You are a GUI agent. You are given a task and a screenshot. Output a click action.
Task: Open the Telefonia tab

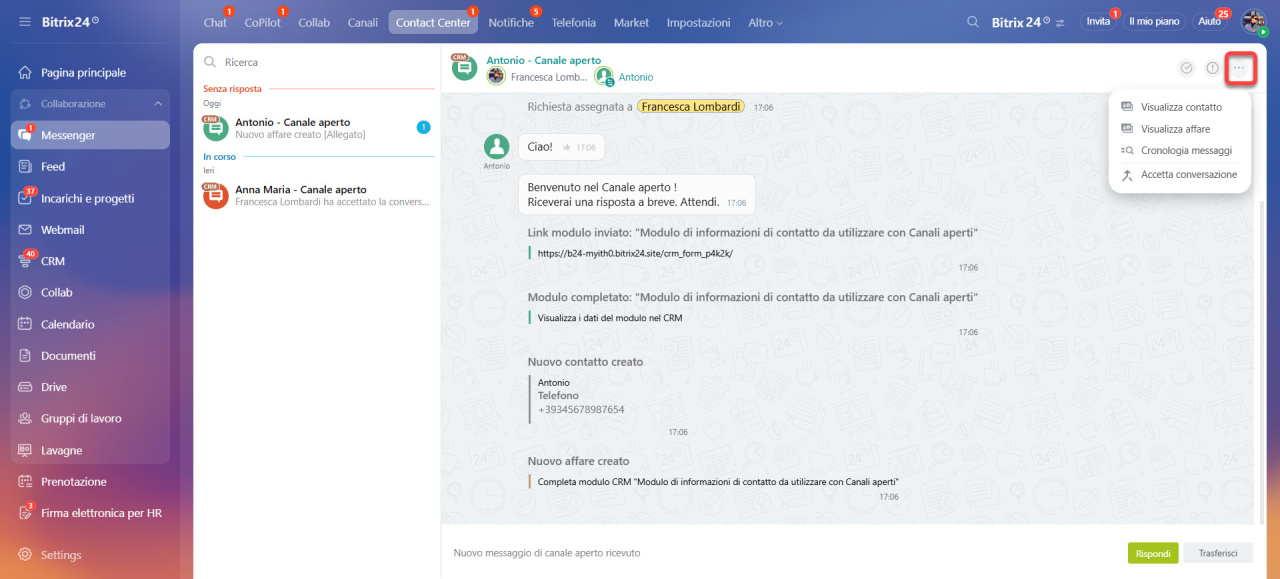(574, 22)
